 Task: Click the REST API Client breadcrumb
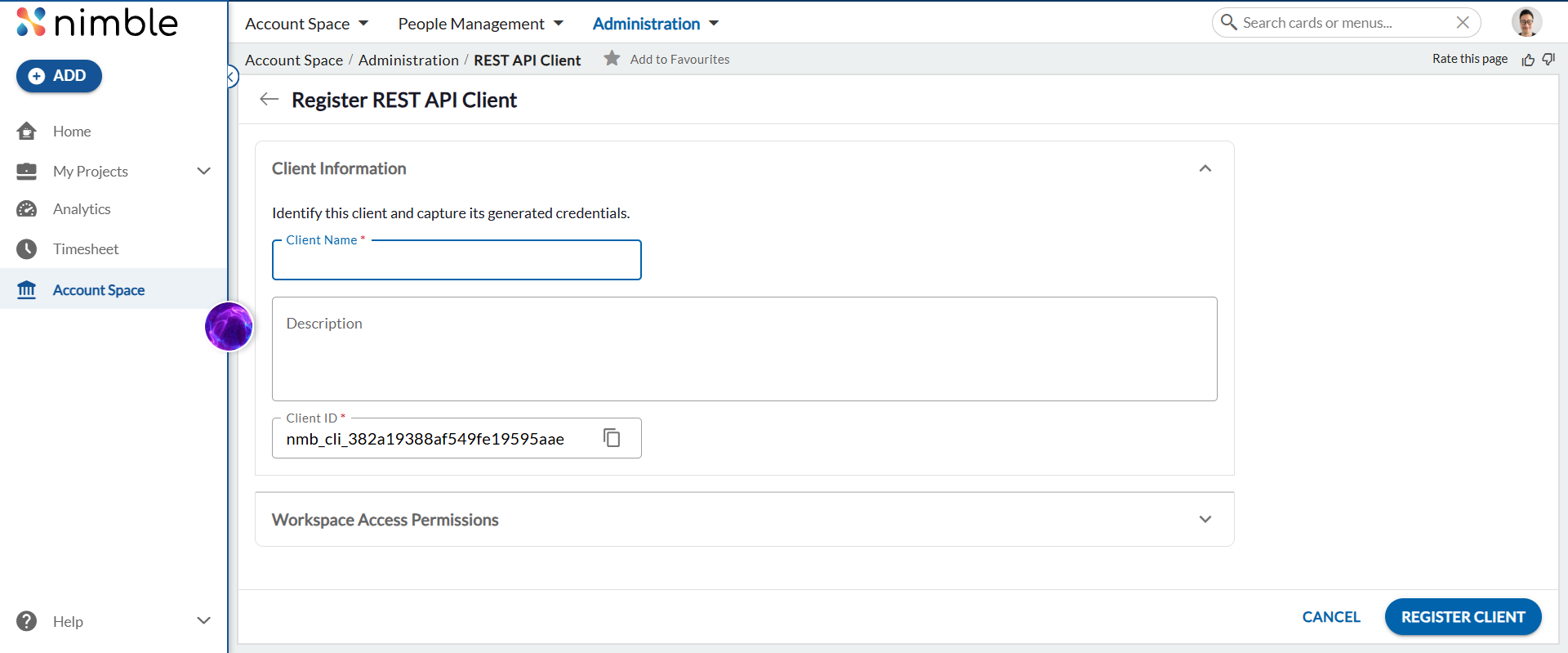528,60
